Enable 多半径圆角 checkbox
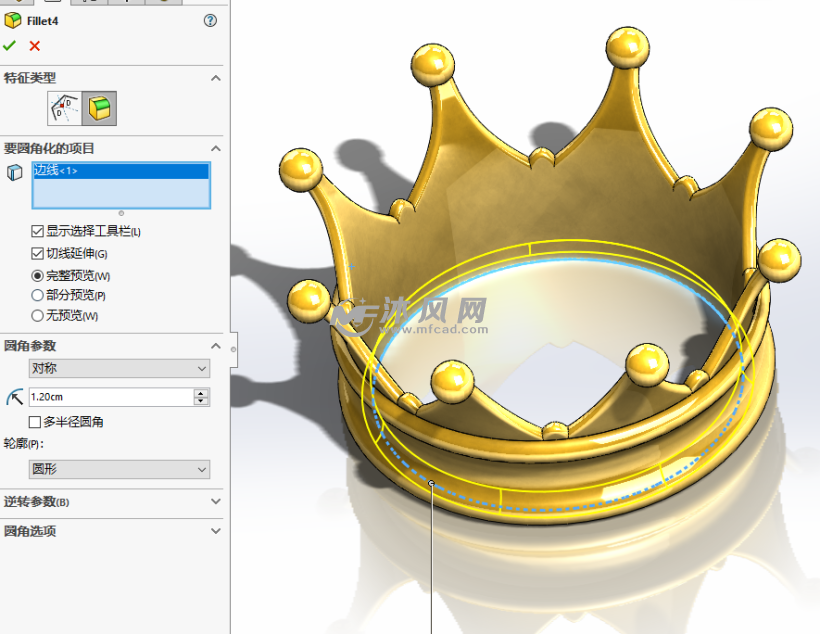The width and height of the screenshot is (820, 634). tap(35, 422)
